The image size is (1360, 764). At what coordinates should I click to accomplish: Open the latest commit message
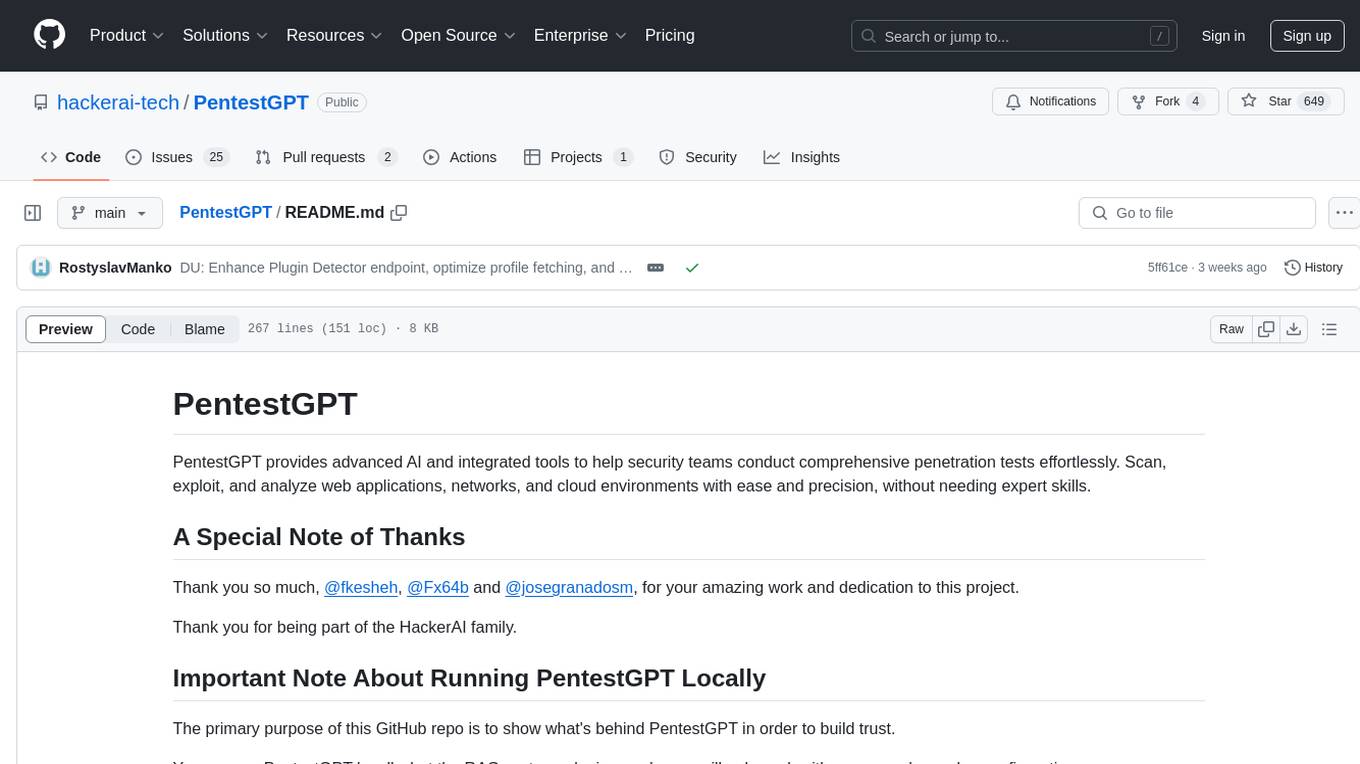[x=406, y=267]
